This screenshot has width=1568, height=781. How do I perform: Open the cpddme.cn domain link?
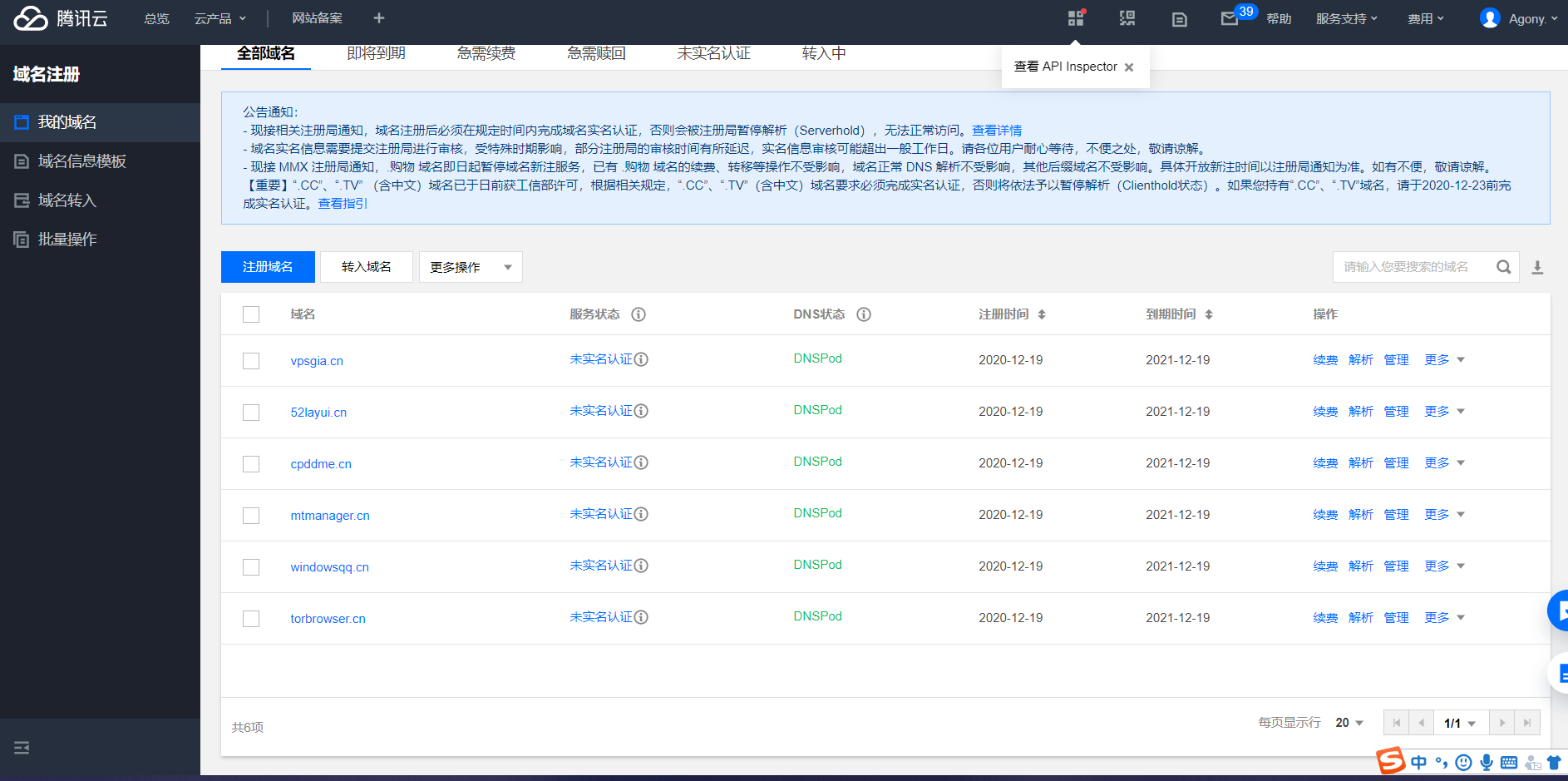(x=321, y=464)
